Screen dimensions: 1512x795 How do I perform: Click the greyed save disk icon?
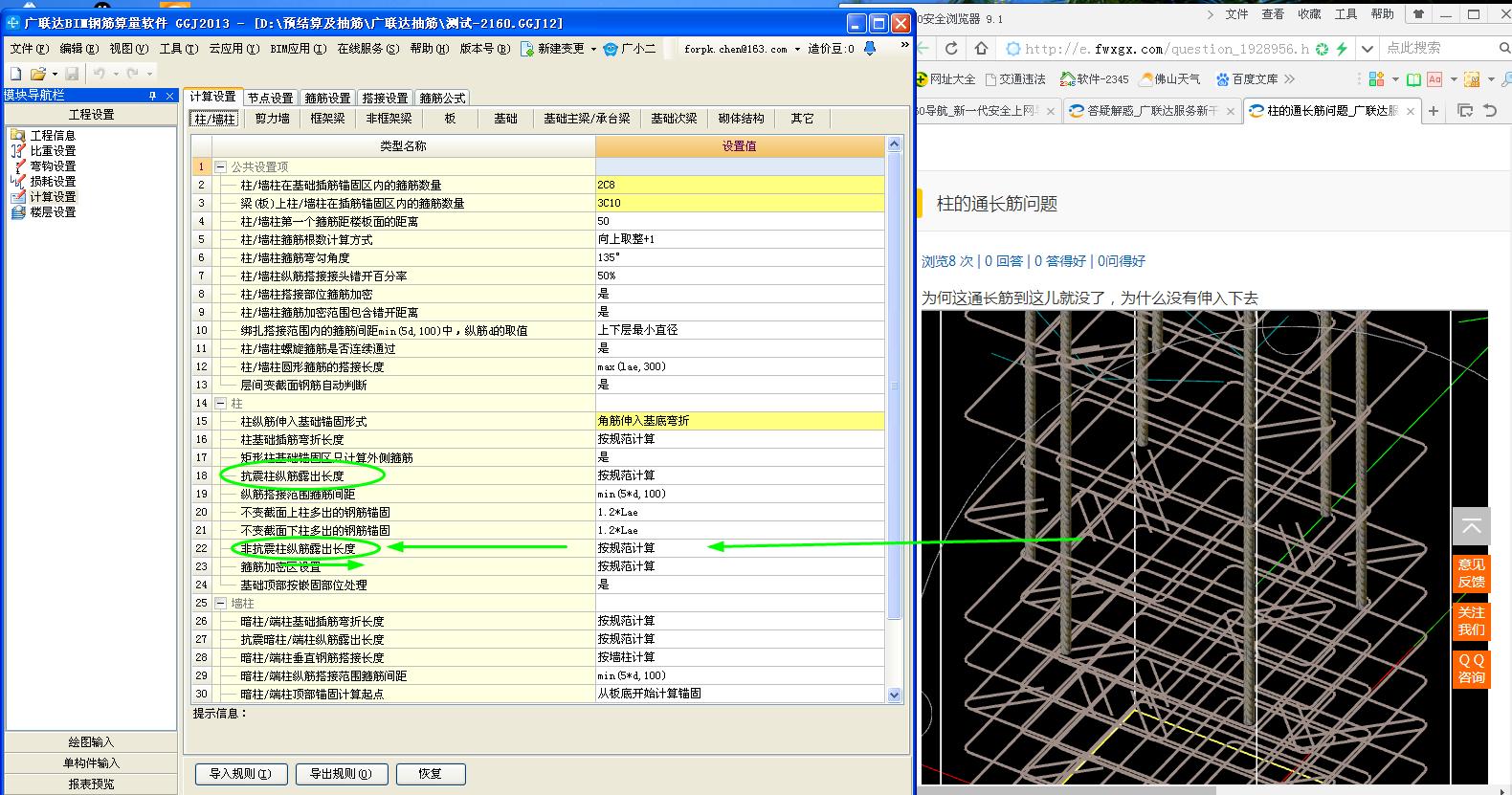[x=72, y=74]
